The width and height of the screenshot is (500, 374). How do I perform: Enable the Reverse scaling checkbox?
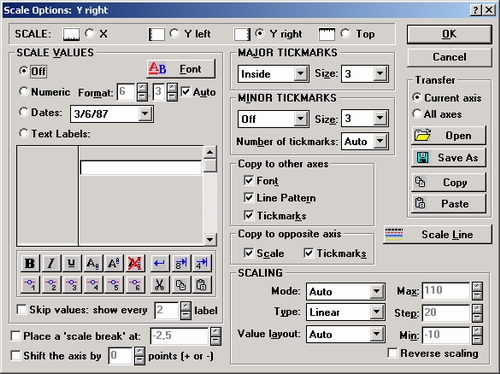393,353
